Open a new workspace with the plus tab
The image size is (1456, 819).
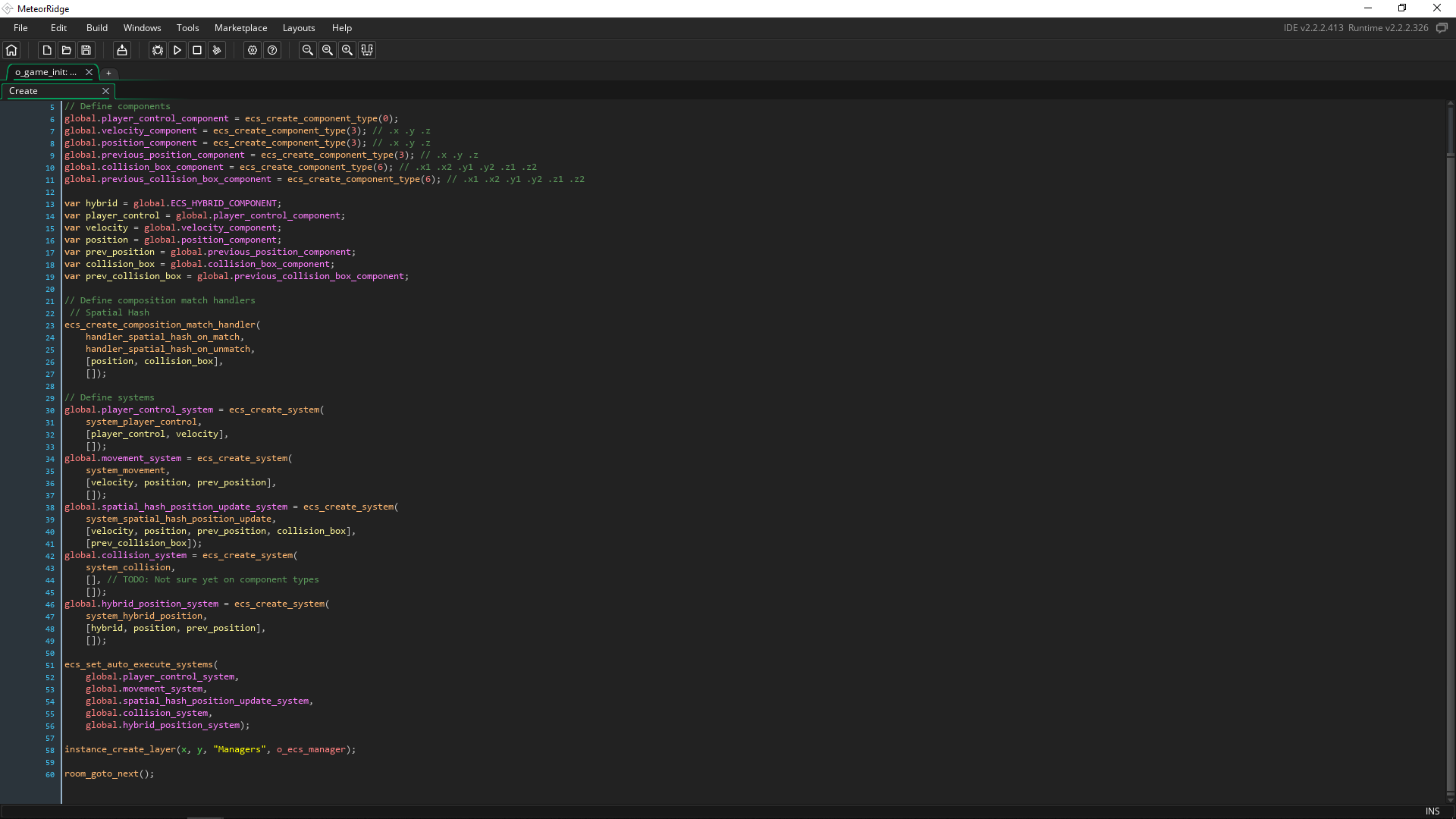click(x=108, y=73)
